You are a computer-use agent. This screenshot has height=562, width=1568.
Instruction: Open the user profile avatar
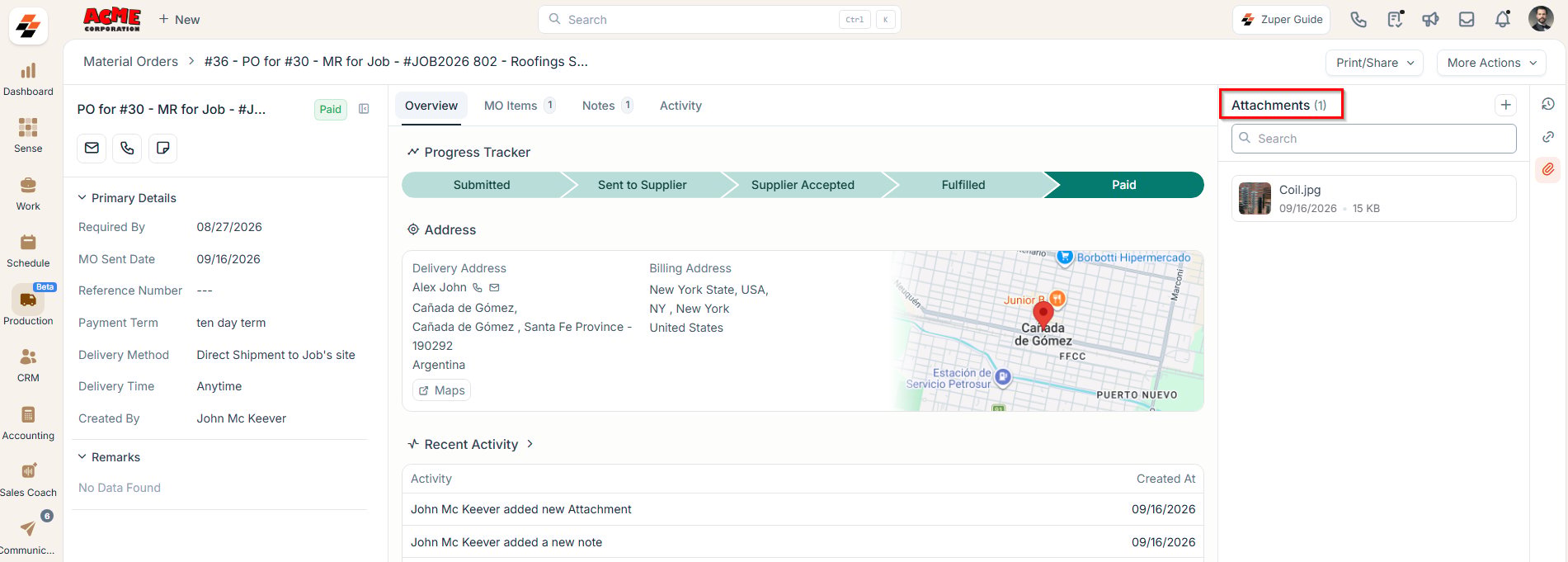(1541, 19)
